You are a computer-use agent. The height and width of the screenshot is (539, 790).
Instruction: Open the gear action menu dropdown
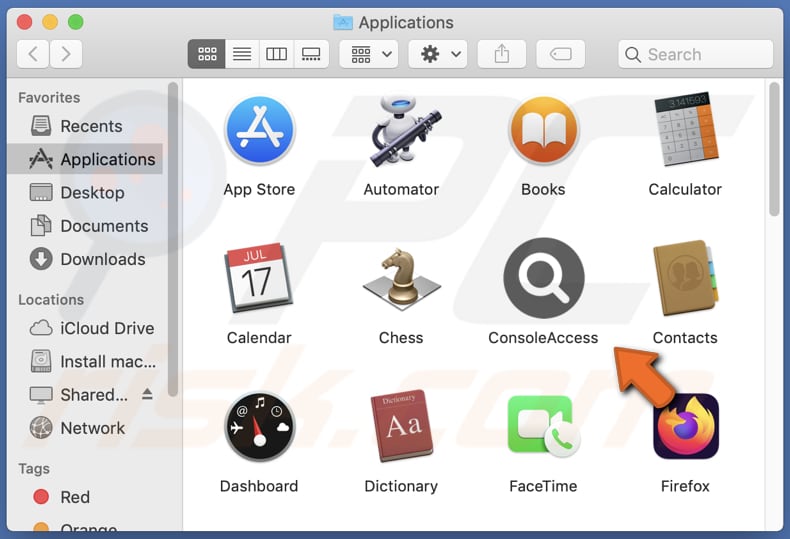438,54
